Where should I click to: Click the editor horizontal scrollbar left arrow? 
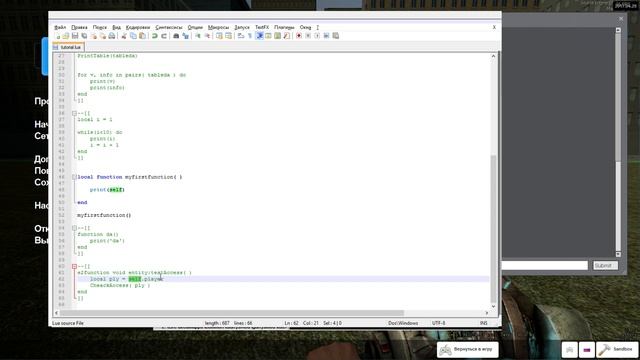point(56,313)
